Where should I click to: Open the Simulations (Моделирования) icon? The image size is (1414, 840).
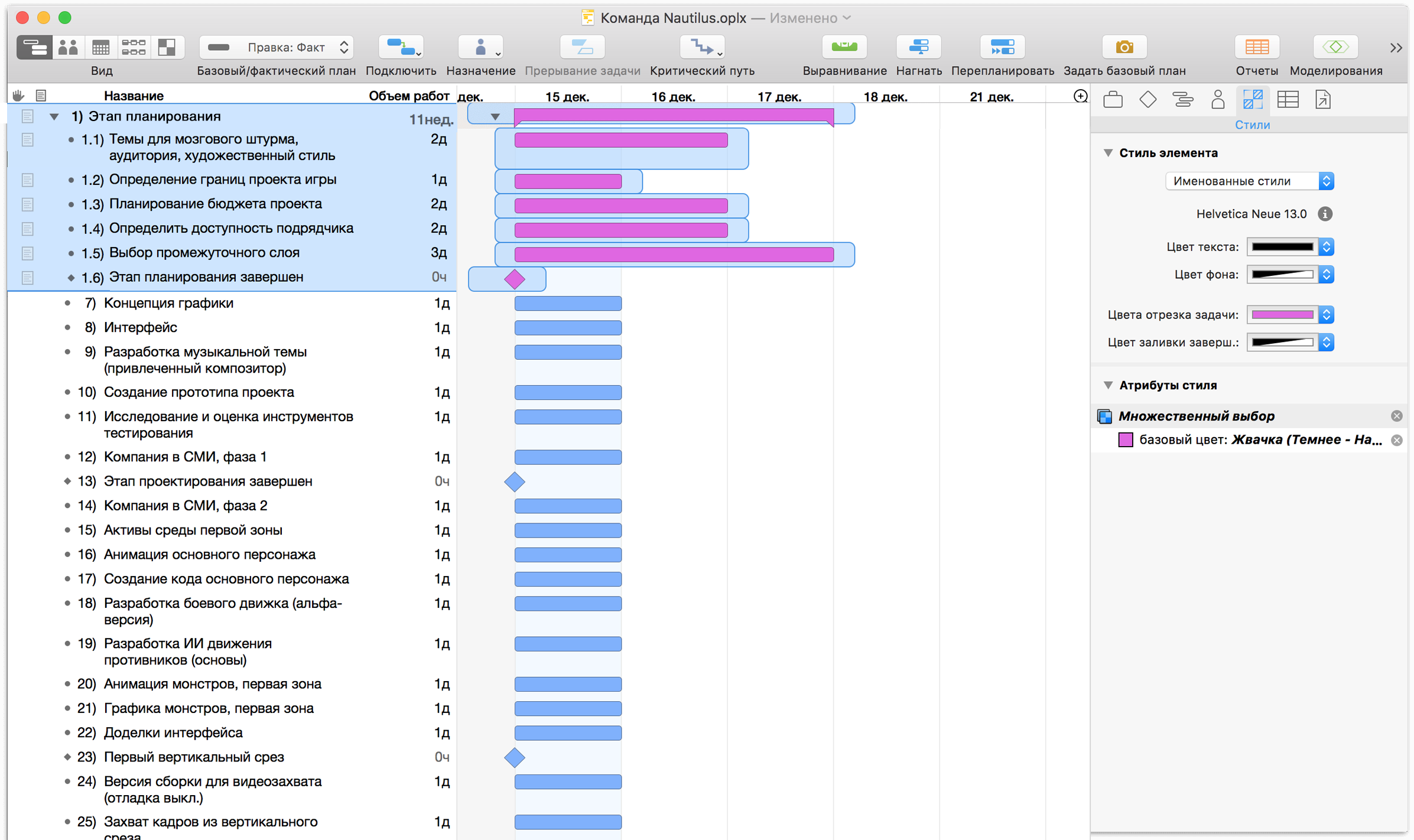[1335, 47]
